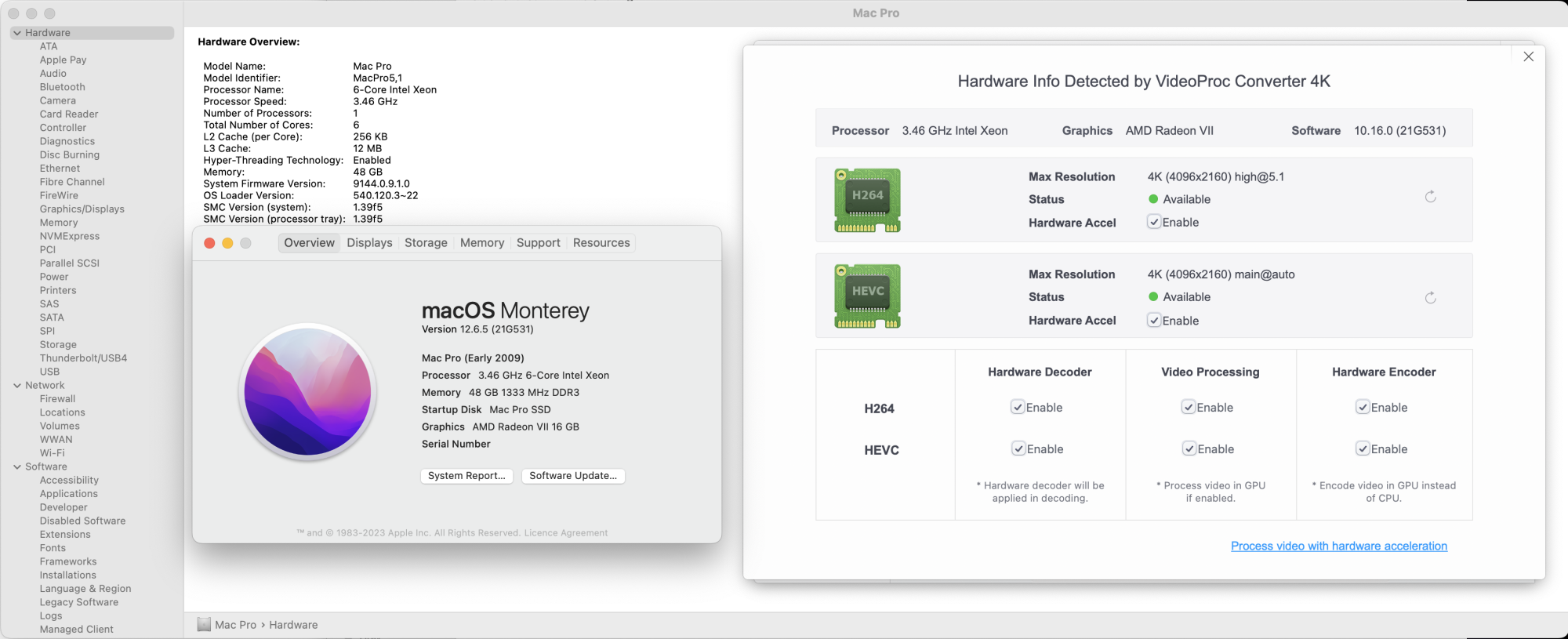Viewport: 1568px width, 639px height.
Task: Select PCI in the sidebar
Action: pyautogui.click(x=48, y=250)
